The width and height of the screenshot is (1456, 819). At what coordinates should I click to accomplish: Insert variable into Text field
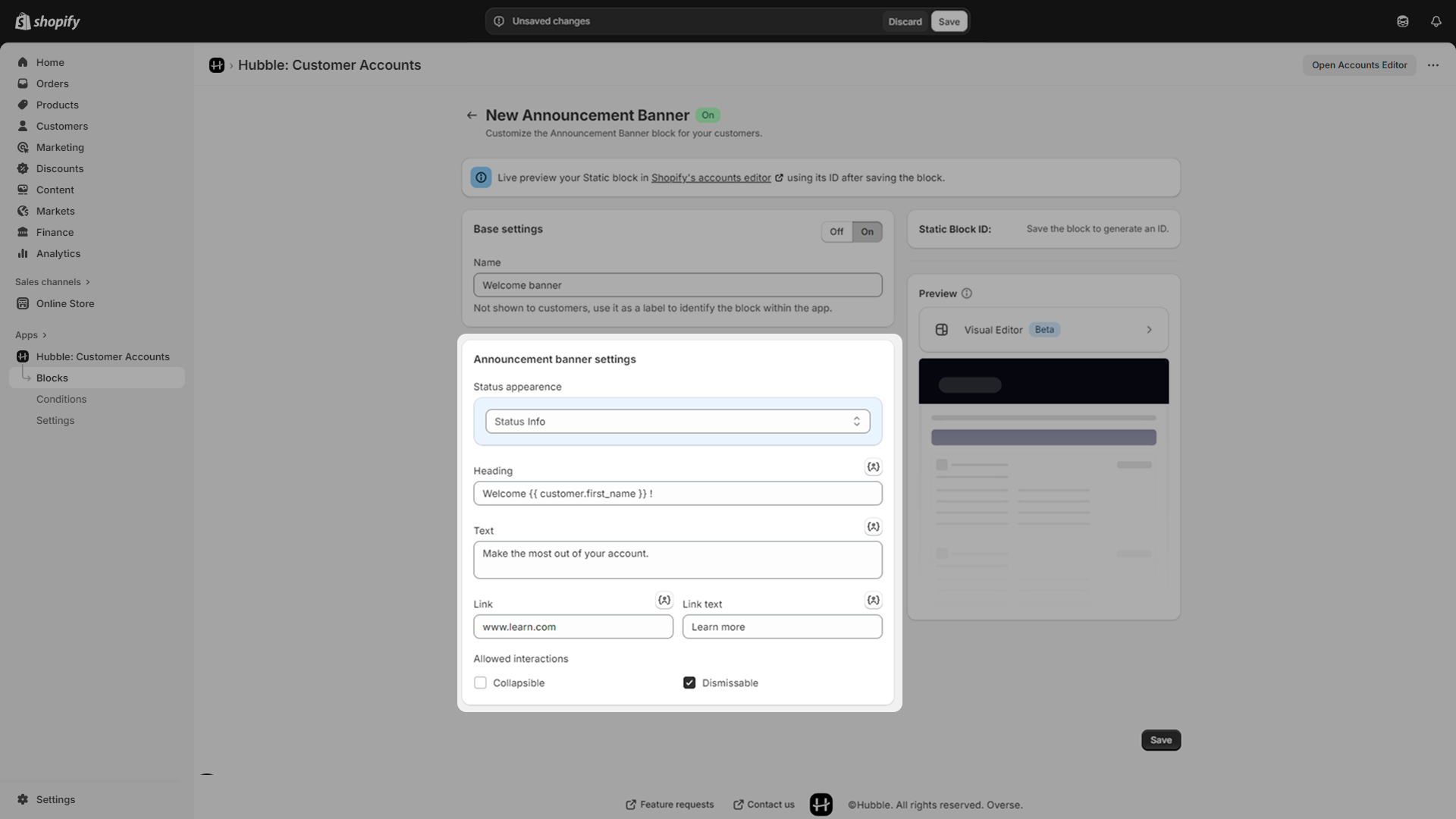873,527
